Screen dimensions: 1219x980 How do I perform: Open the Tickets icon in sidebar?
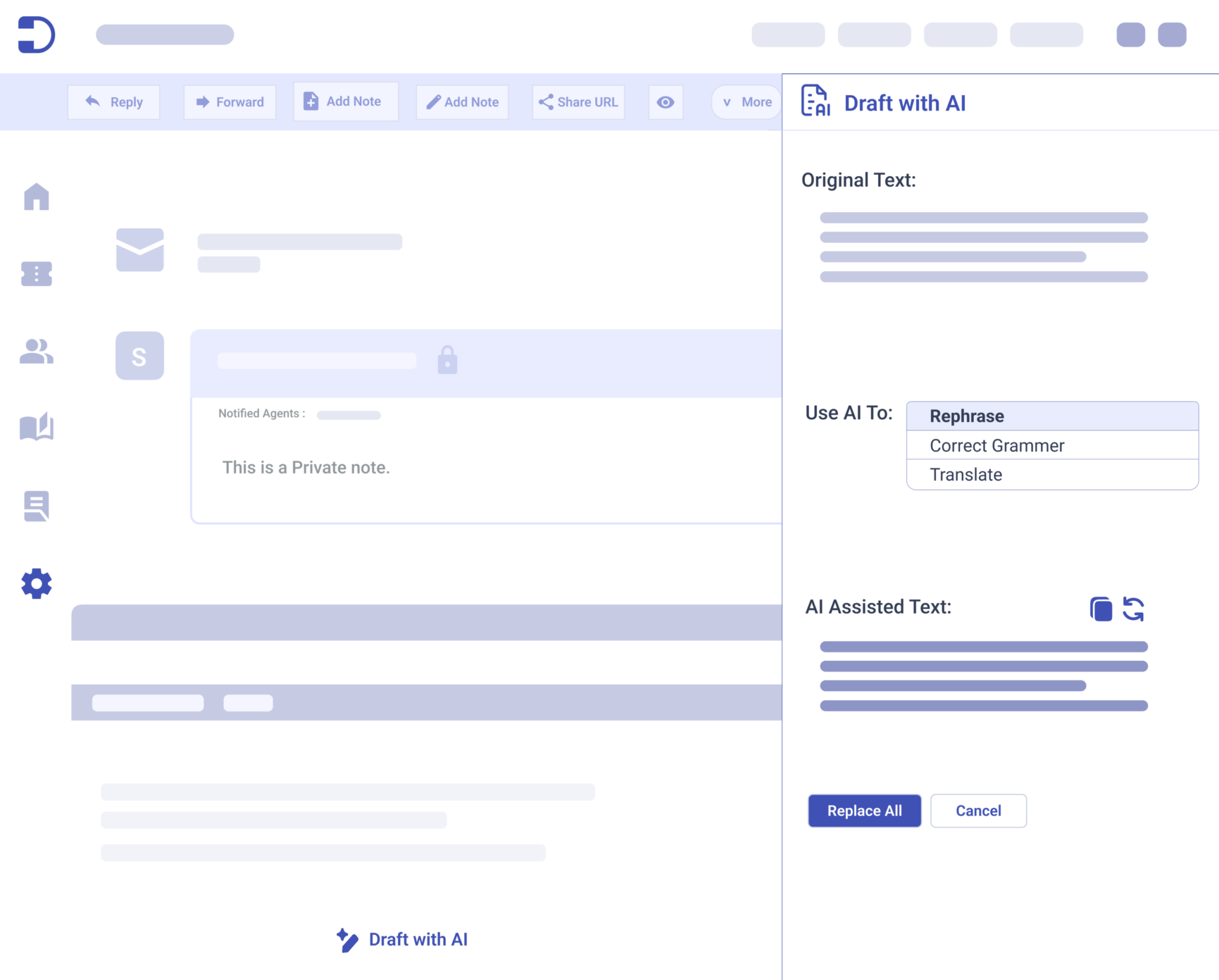tap(36, 274)
